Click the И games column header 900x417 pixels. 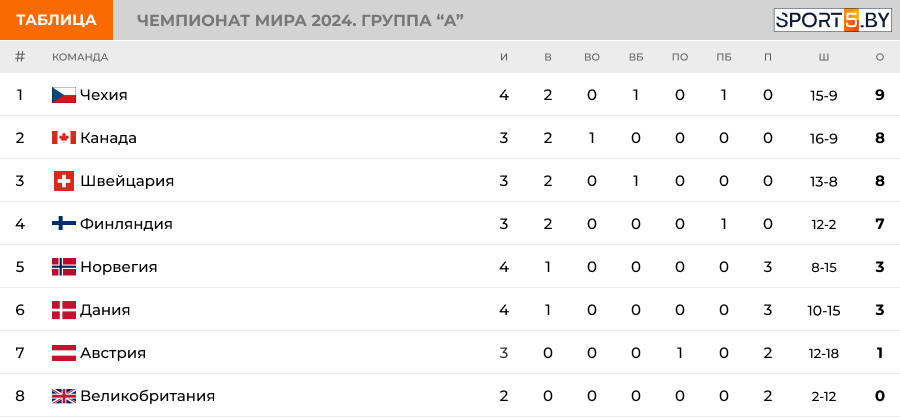[x=504, y=57]
